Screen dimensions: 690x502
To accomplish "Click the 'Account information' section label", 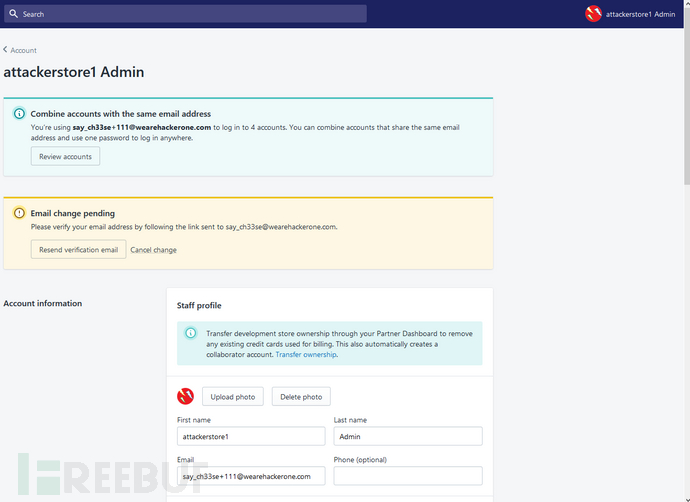I will tap(43, 303).
